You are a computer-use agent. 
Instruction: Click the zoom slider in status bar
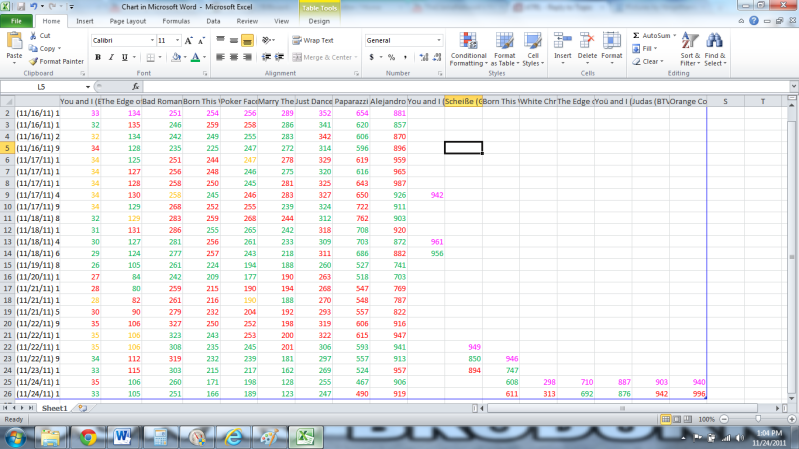[752, 419]
